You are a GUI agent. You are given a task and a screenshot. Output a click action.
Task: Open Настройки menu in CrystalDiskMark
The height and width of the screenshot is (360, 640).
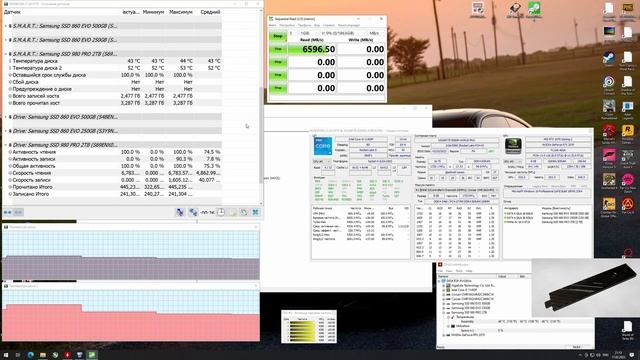[287, 25]
